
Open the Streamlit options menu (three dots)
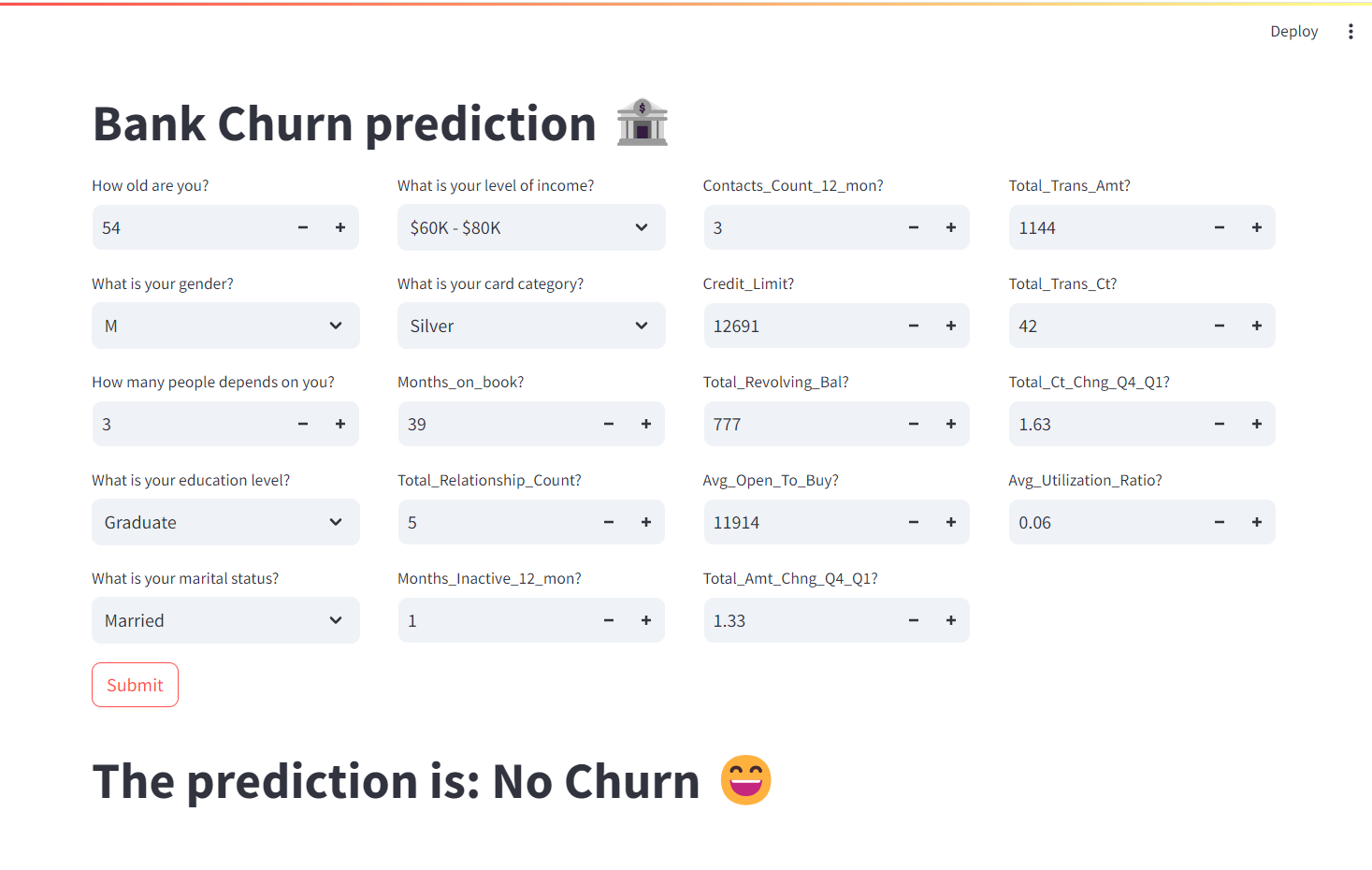1350,31
